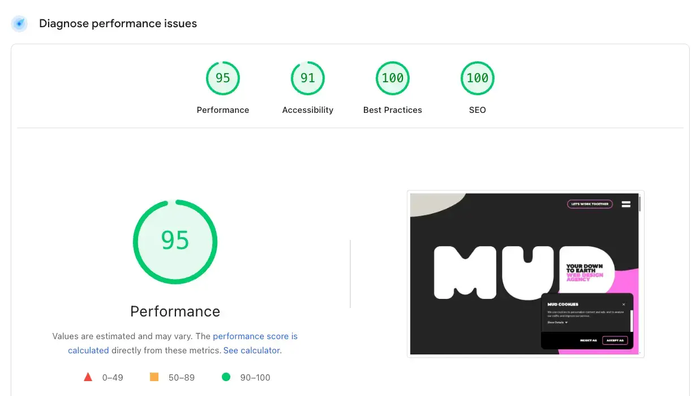Select the SEO 100 score gauge
Screen dimensions: 700x396
coord(477,78)
